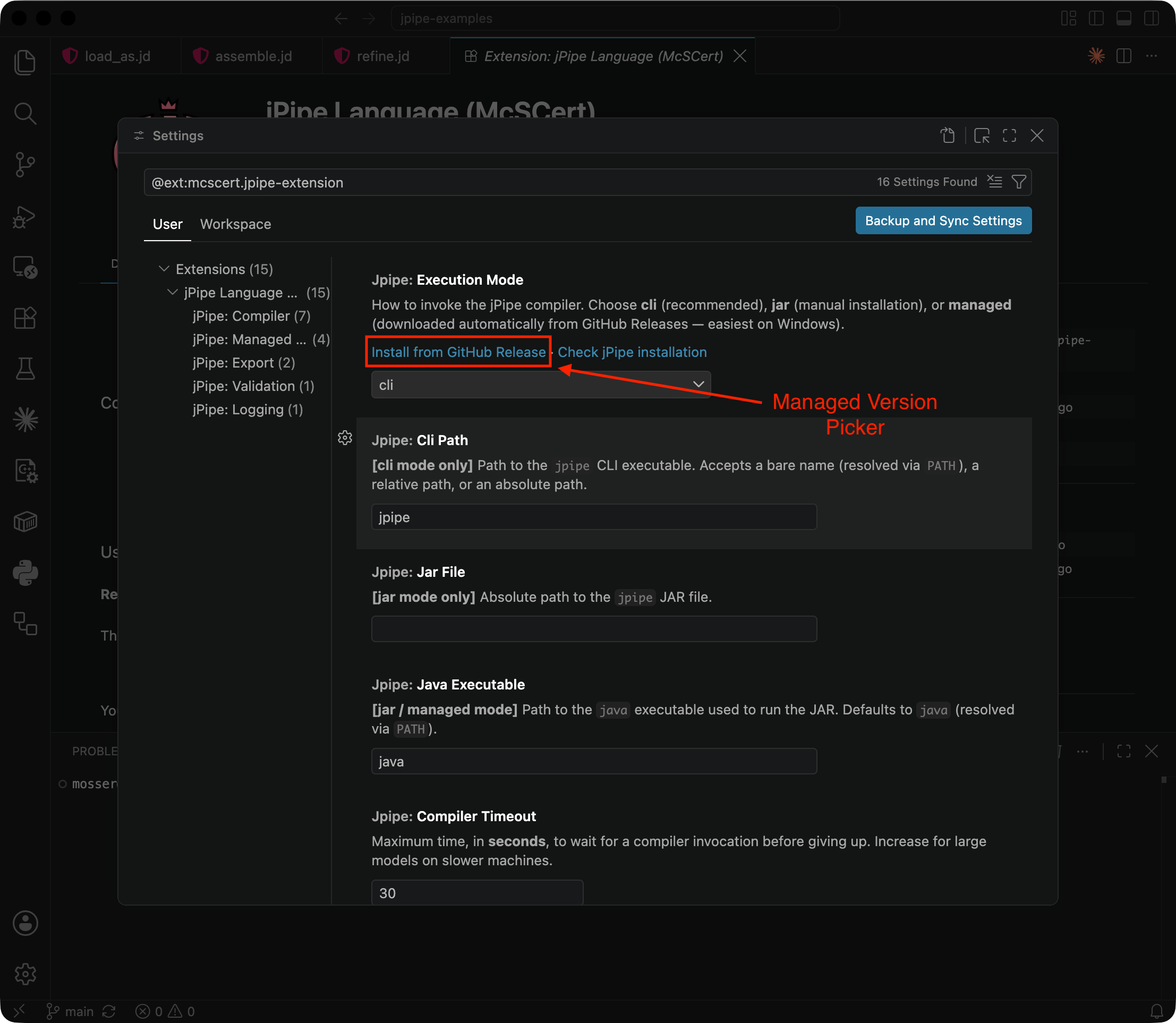Viewport: 1176px width, 1023px height.
Task: Open the settings modal in an editor
Action: (982, 136)
